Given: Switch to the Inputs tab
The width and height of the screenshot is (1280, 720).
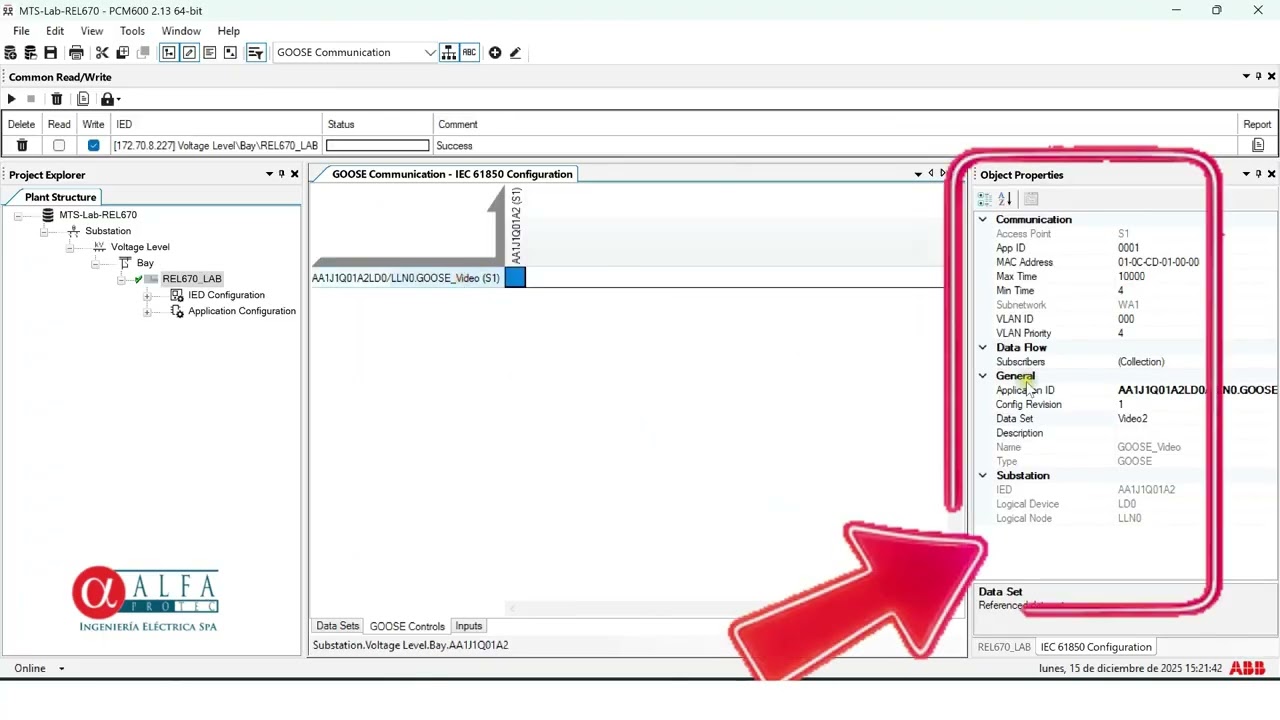Looking at the screenshot, I should click(469, 626).
